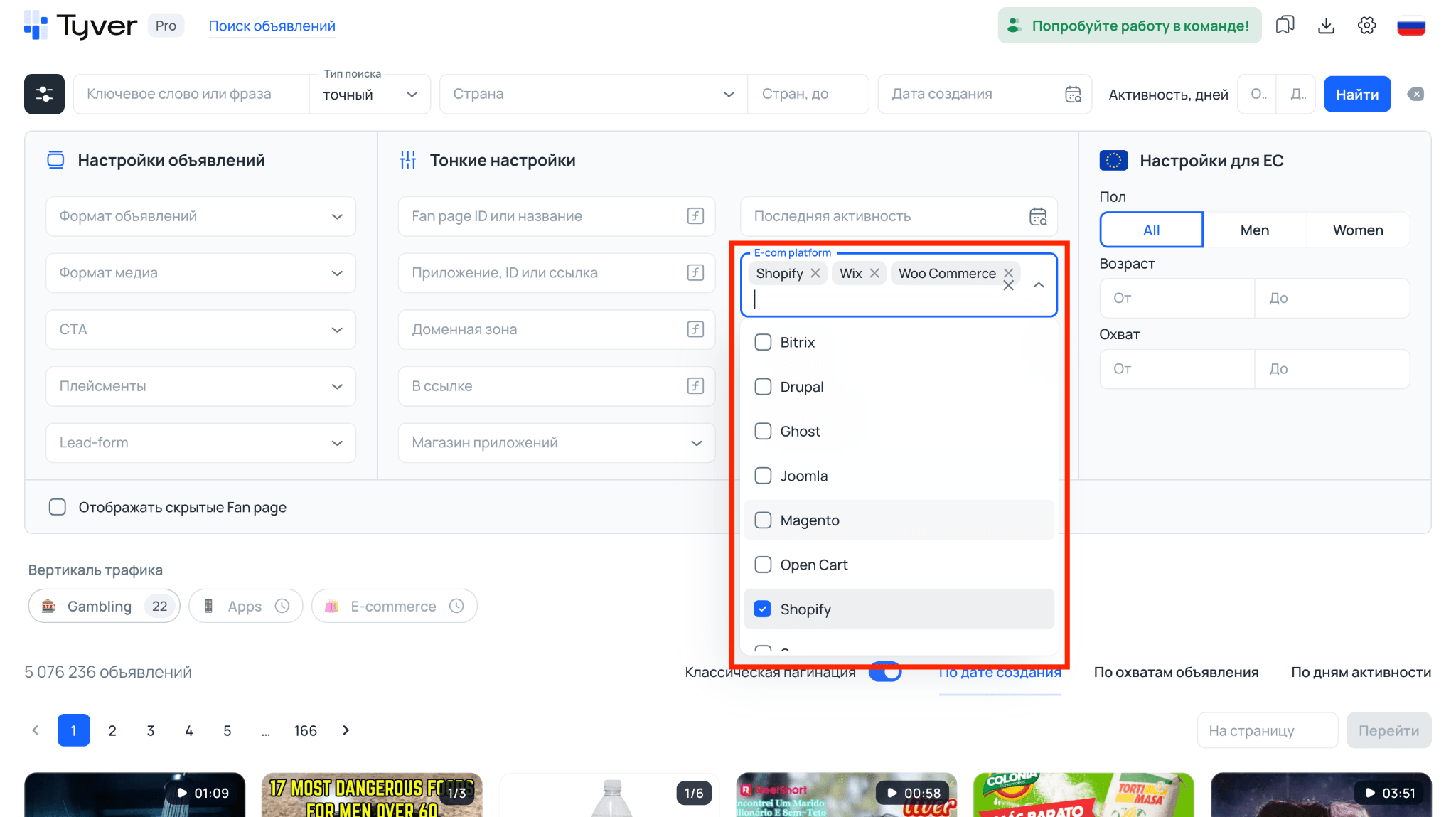Open Магазин приложений dropdown
The width and height of the screenshot is (1456, 817).
click(x=557, y=442)
